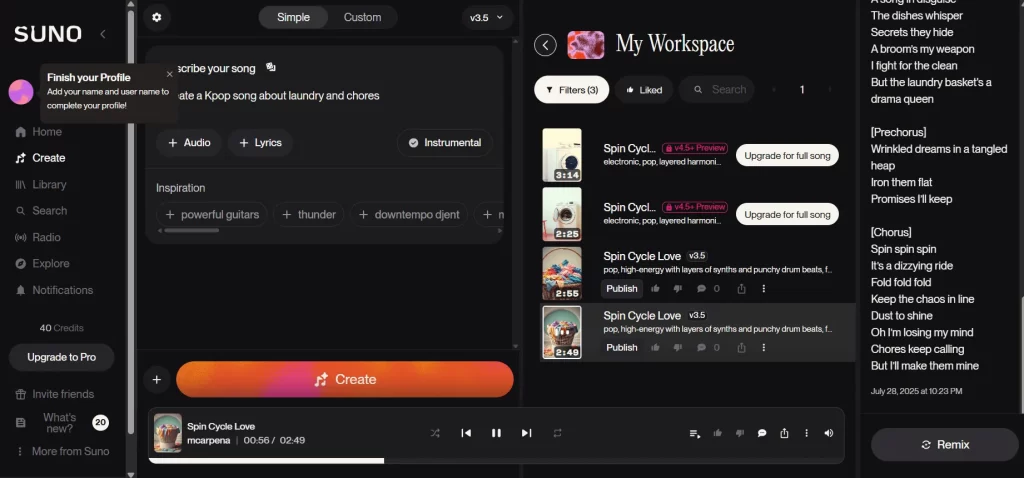Switch to the Custom tab
This screenshot has width=1024, height=478.
coord(362,17)
